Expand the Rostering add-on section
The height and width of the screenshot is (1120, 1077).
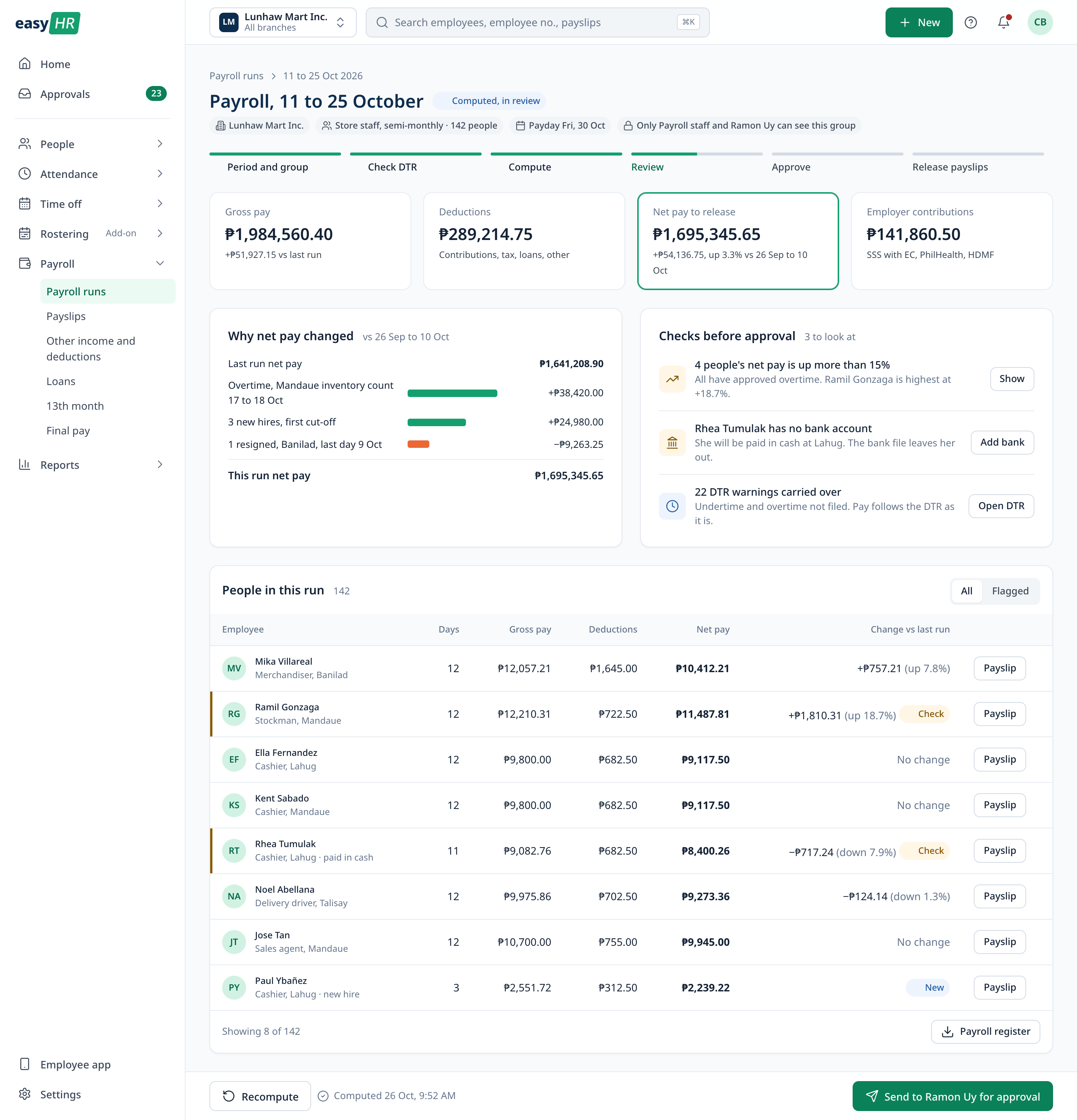click(x=93, y=234)
